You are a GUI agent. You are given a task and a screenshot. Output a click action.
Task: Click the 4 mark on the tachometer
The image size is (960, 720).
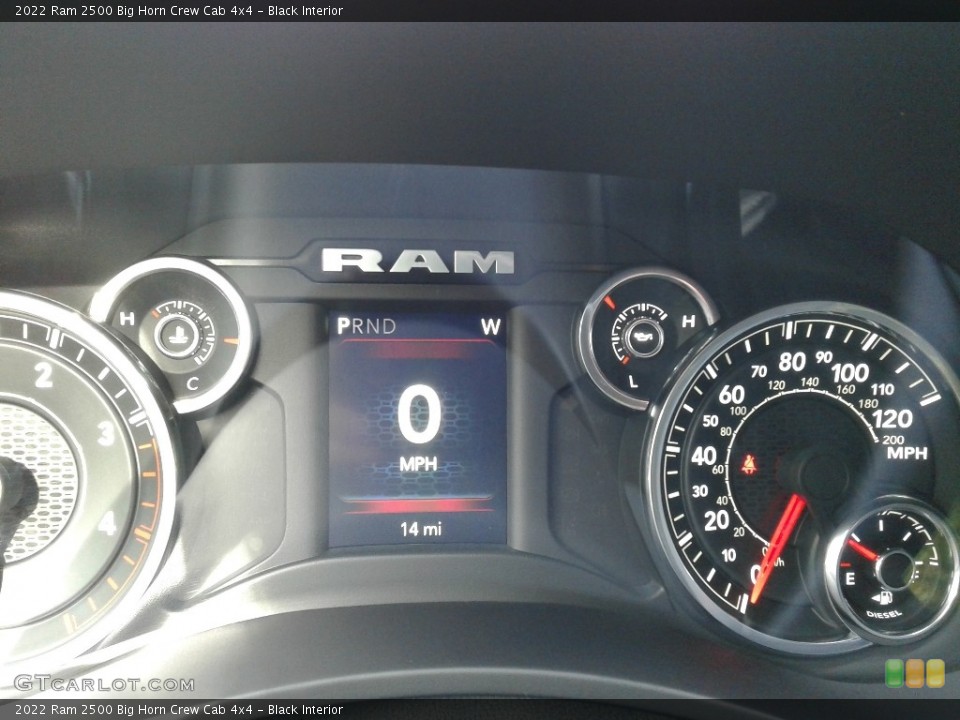pyautogui.click(x=107, y=524)
